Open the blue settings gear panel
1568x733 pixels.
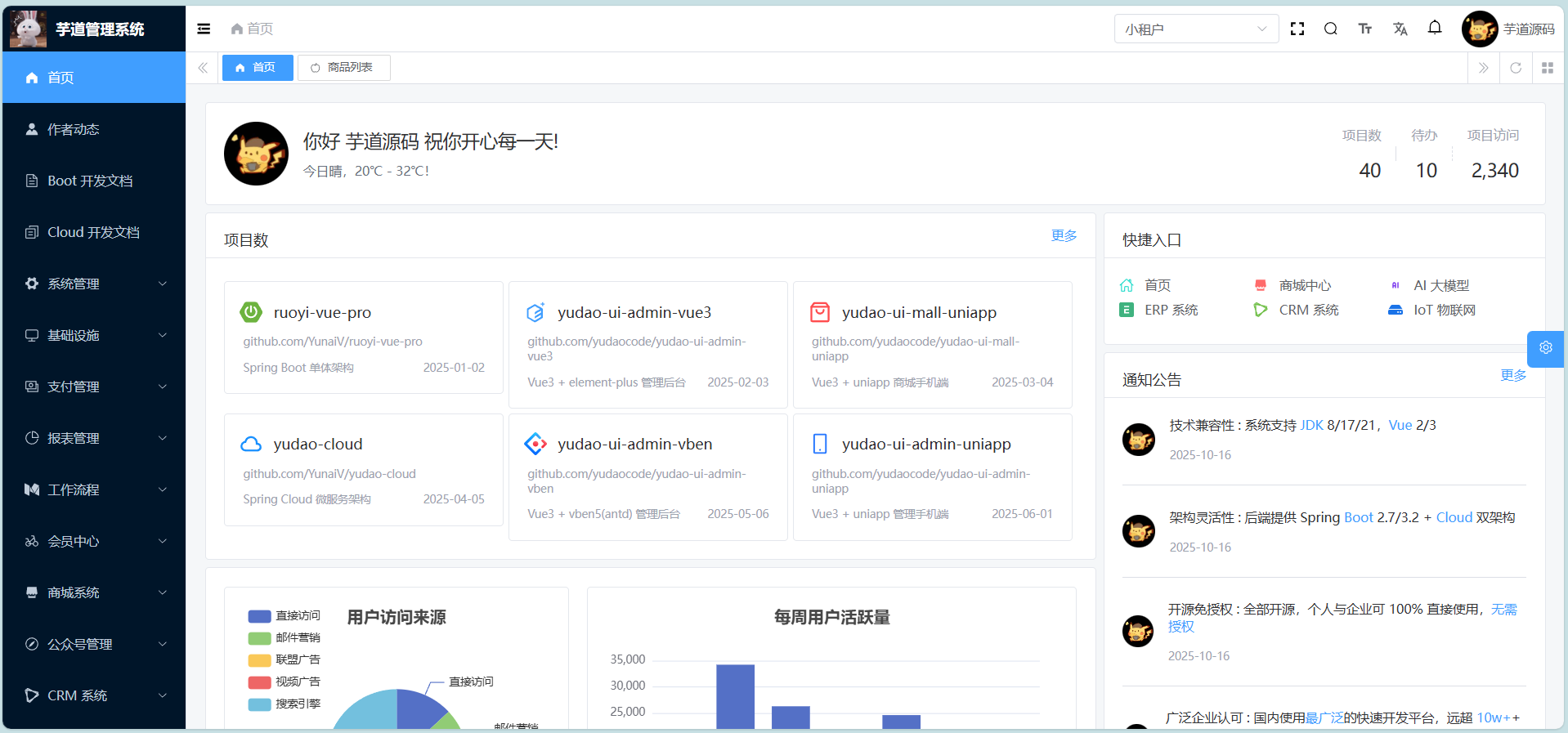[1546, 348]
